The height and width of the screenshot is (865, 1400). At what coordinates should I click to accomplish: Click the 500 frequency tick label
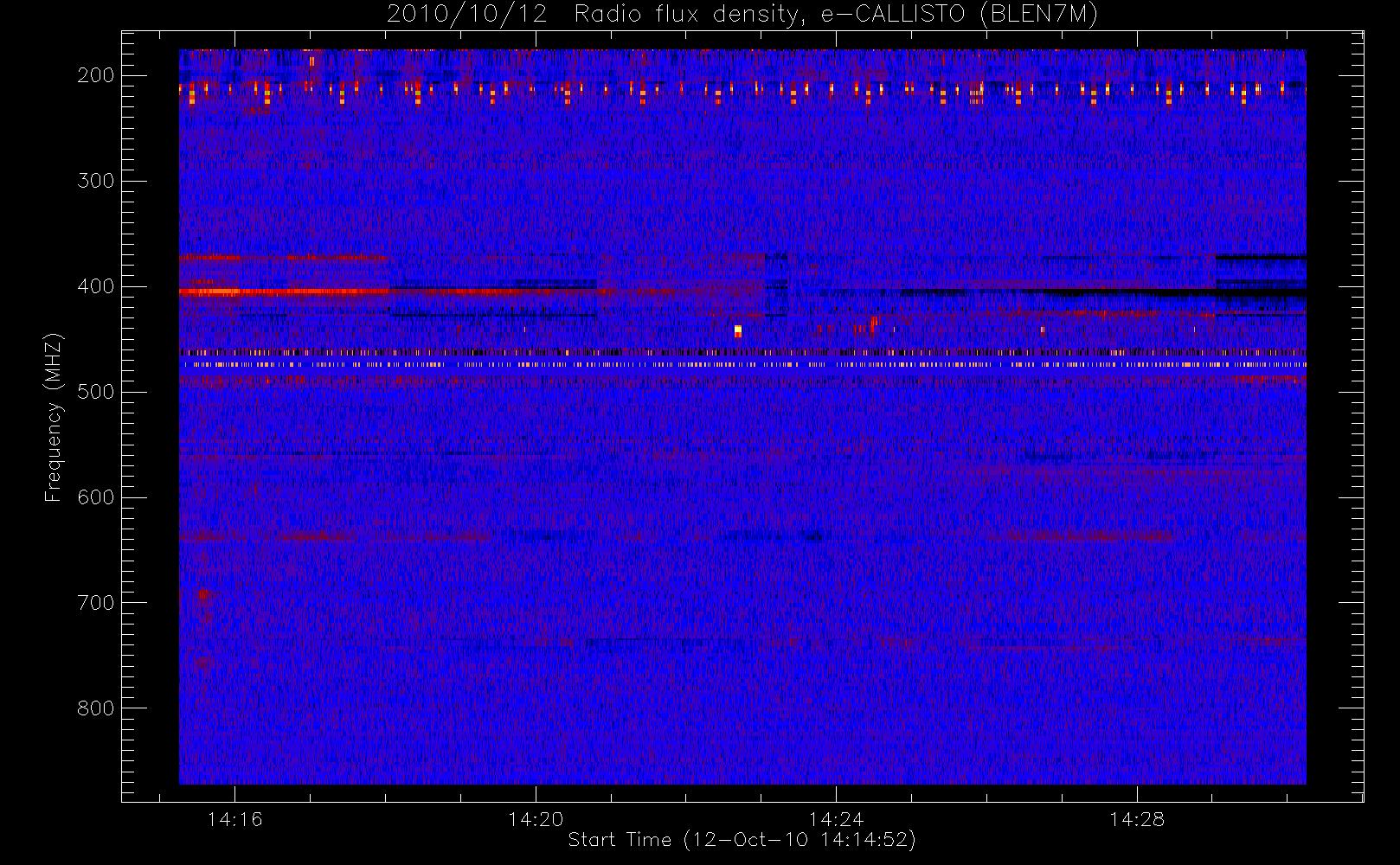pos(96,392)
